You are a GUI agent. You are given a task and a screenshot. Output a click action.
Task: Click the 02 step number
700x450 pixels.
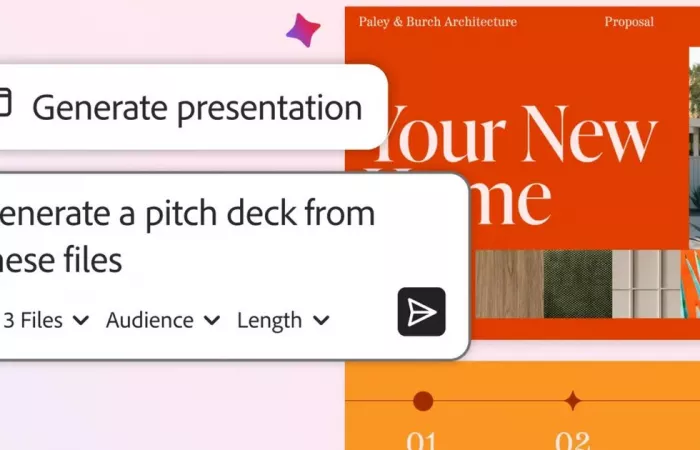[x=572, y=439]
